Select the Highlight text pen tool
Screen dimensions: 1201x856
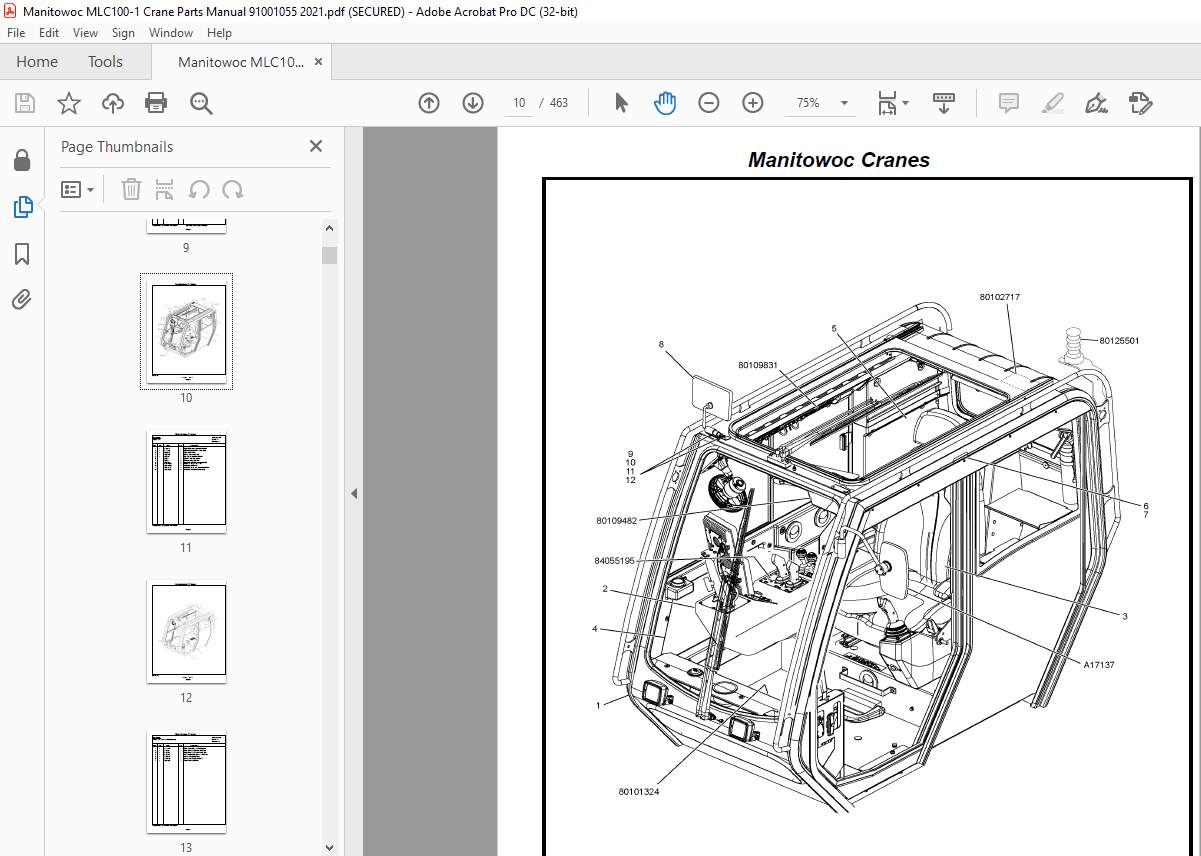[1052, 103]
